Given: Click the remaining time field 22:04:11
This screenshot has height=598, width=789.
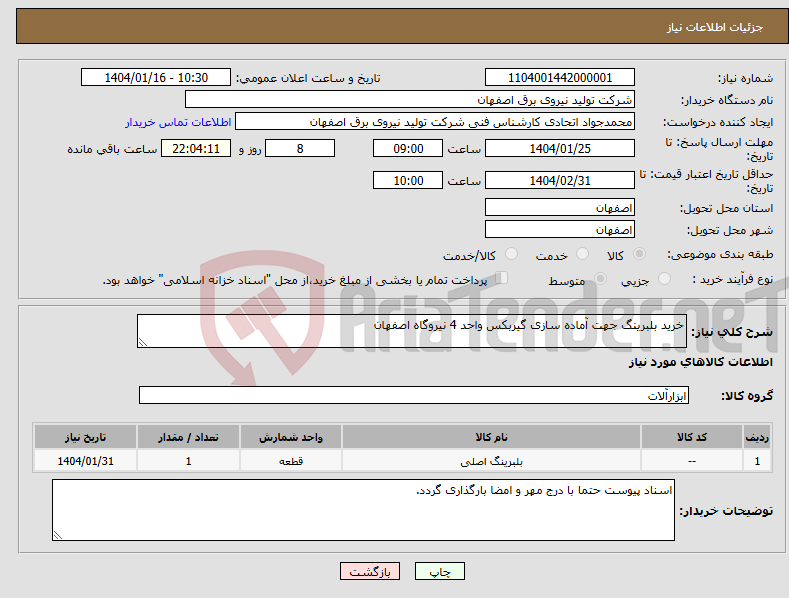Looking at the screenshot, I should point(196,148).
